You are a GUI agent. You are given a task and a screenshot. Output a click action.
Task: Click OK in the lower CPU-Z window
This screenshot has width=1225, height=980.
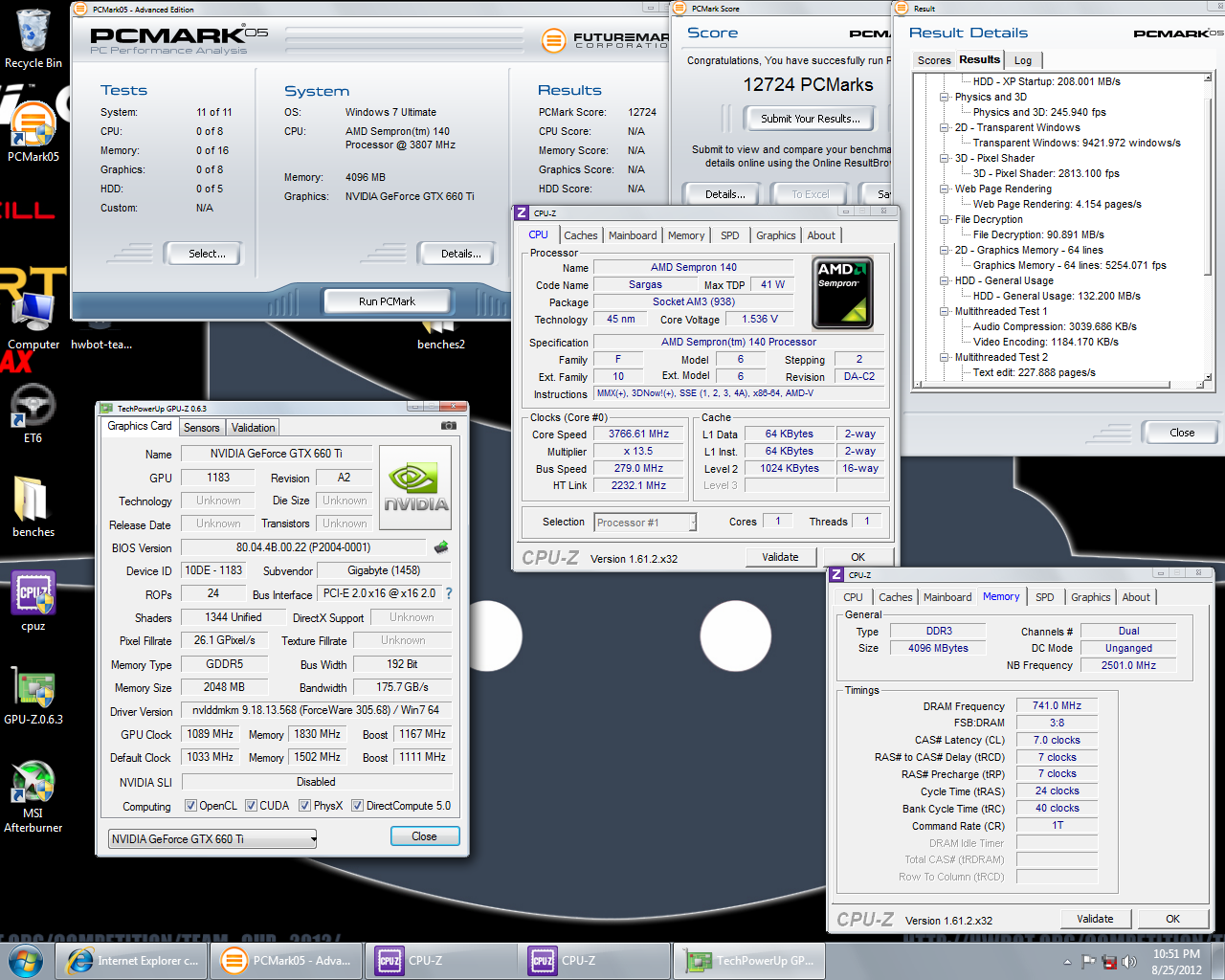tap(1172, 919)
